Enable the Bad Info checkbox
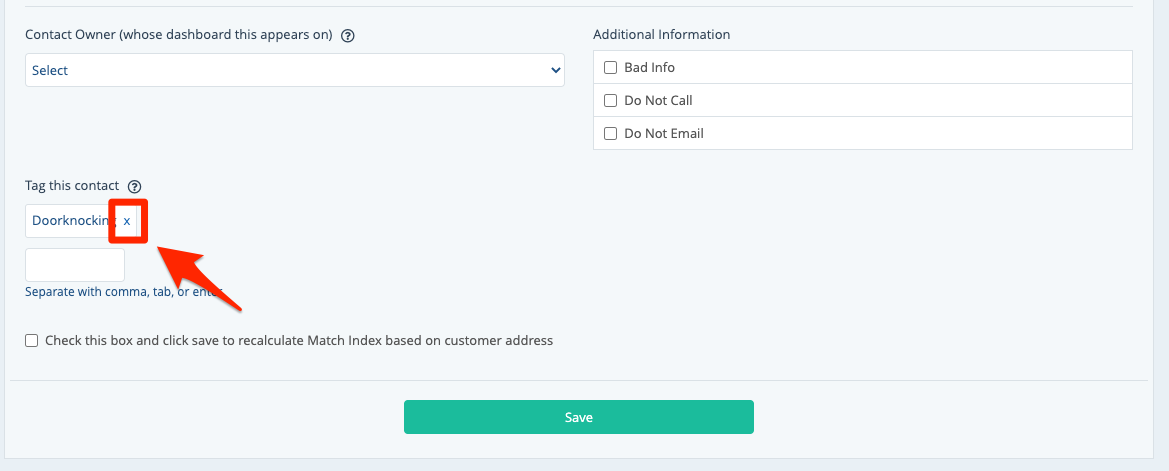 (610, 68)
